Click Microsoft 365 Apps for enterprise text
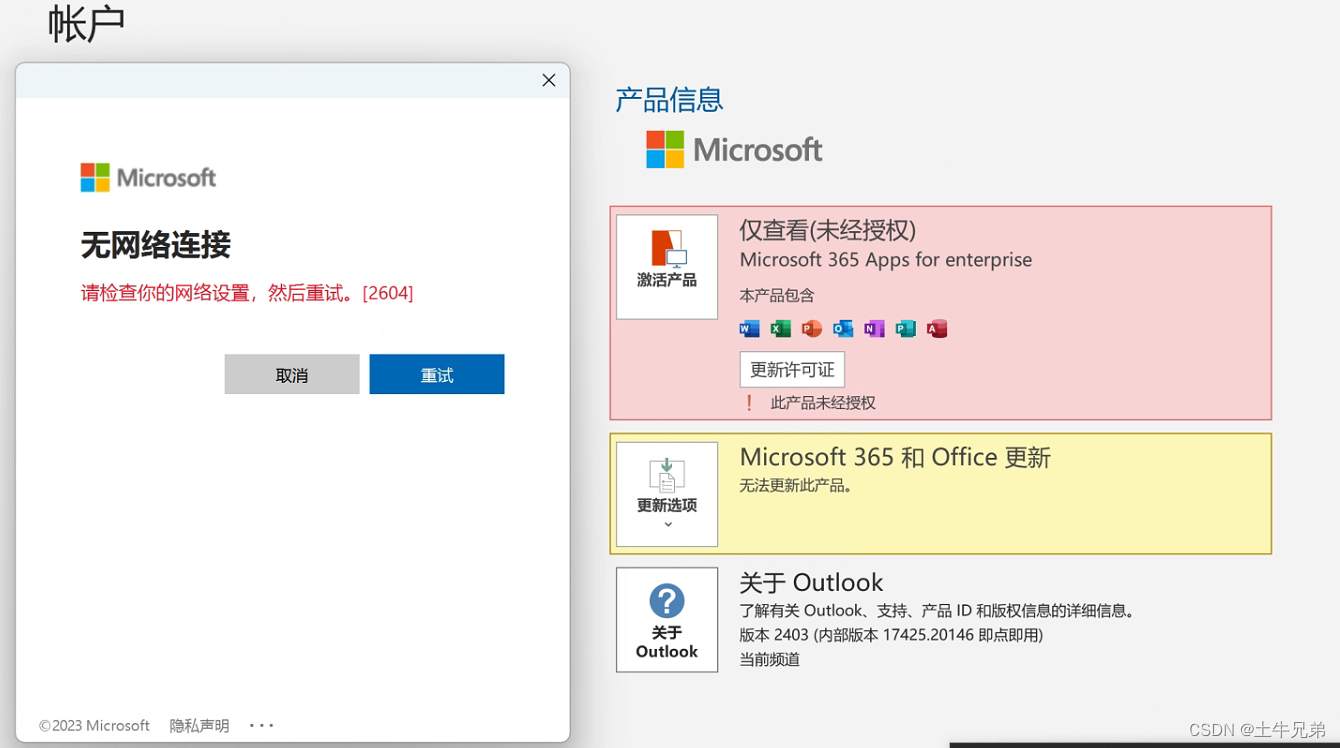 (886, 260)
